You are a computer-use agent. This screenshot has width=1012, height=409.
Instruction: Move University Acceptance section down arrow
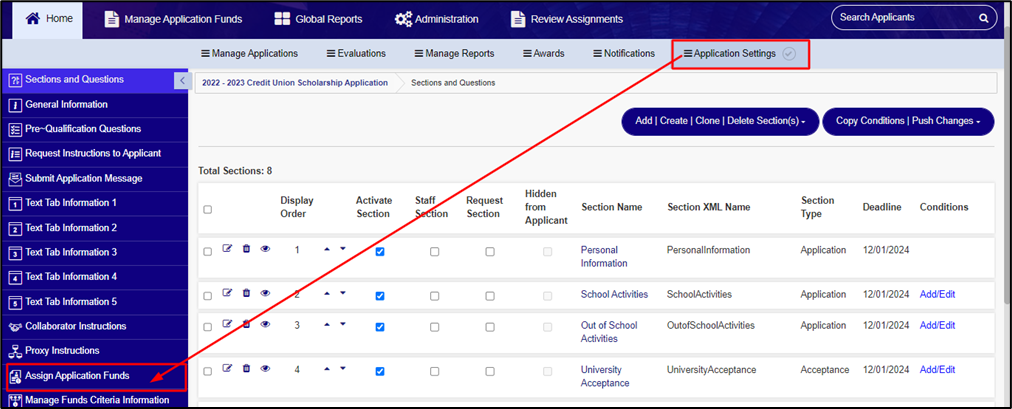343,368
